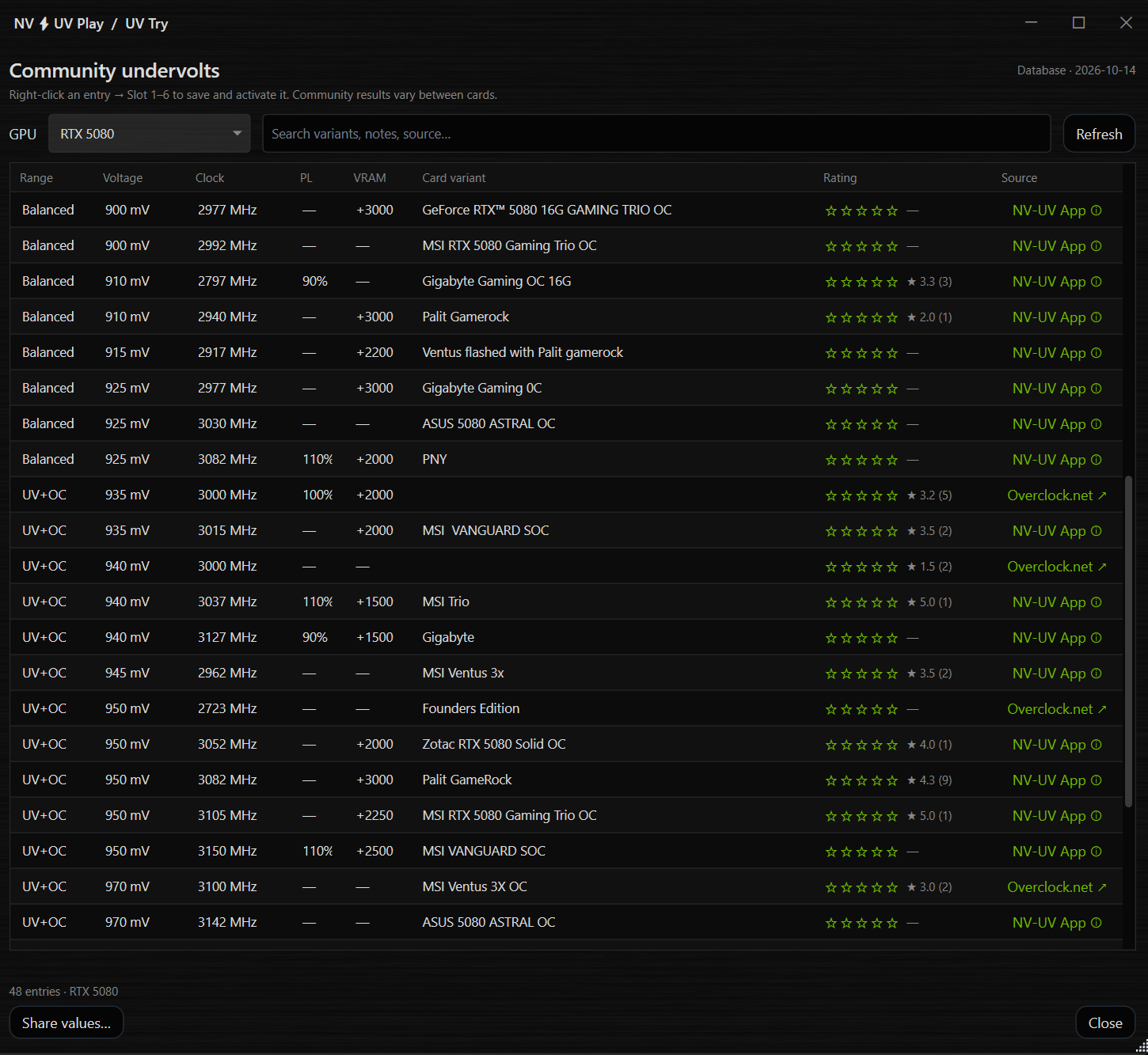Rate the 3105 MHz Gaming Trio entry five stars

click(892, 816)
